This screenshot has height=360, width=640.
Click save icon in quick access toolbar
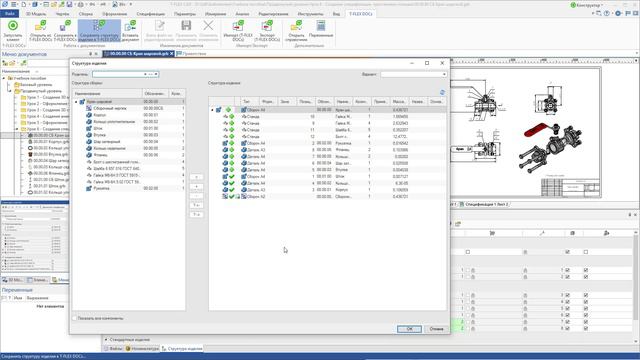point(69,4)
